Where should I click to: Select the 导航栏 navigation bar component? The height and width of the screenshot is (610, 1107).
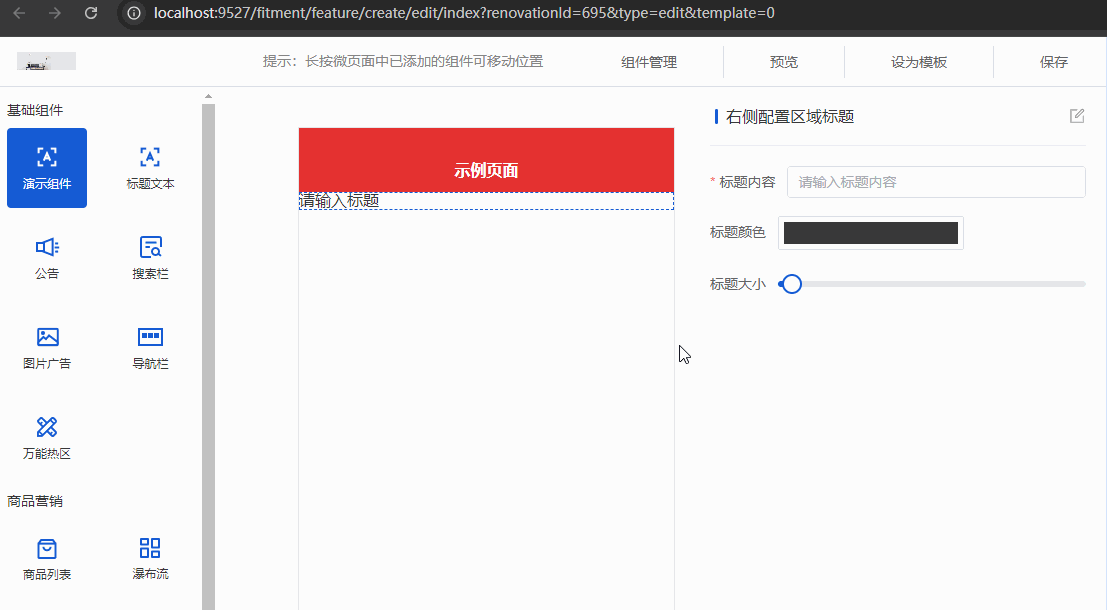click(x=150, y=347)
